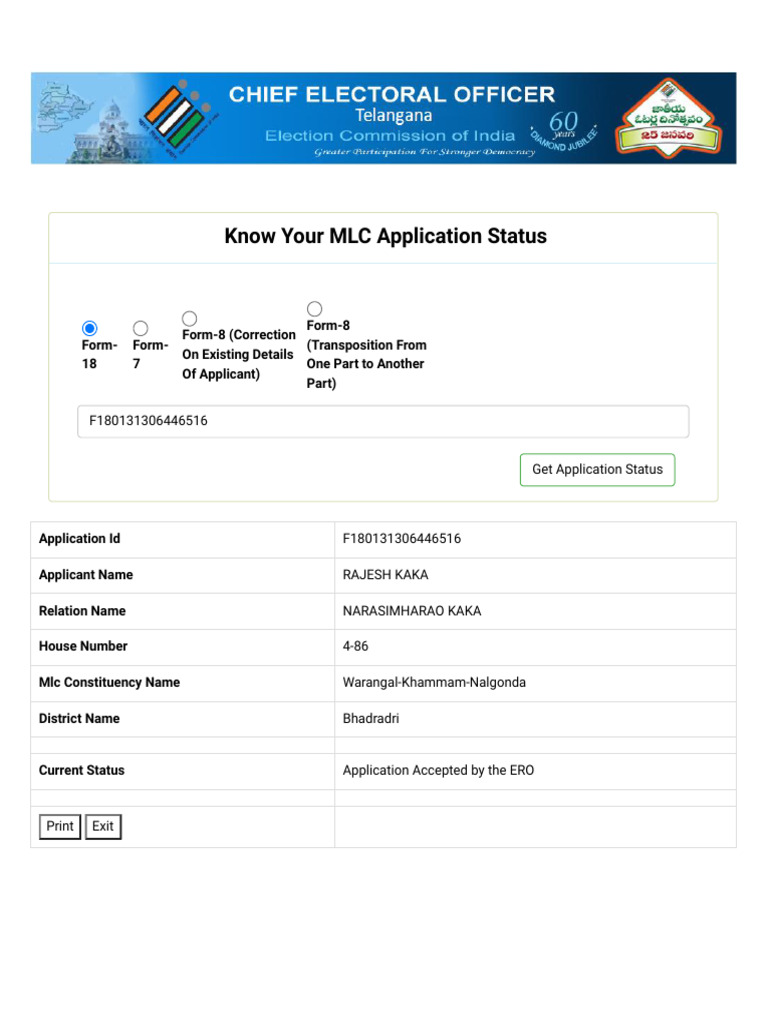Image resolution: width=768 pixels, height=1024 pixels.
Task: Click the 60 years Diamond Jubilee emblem
Action: point(564,129)
